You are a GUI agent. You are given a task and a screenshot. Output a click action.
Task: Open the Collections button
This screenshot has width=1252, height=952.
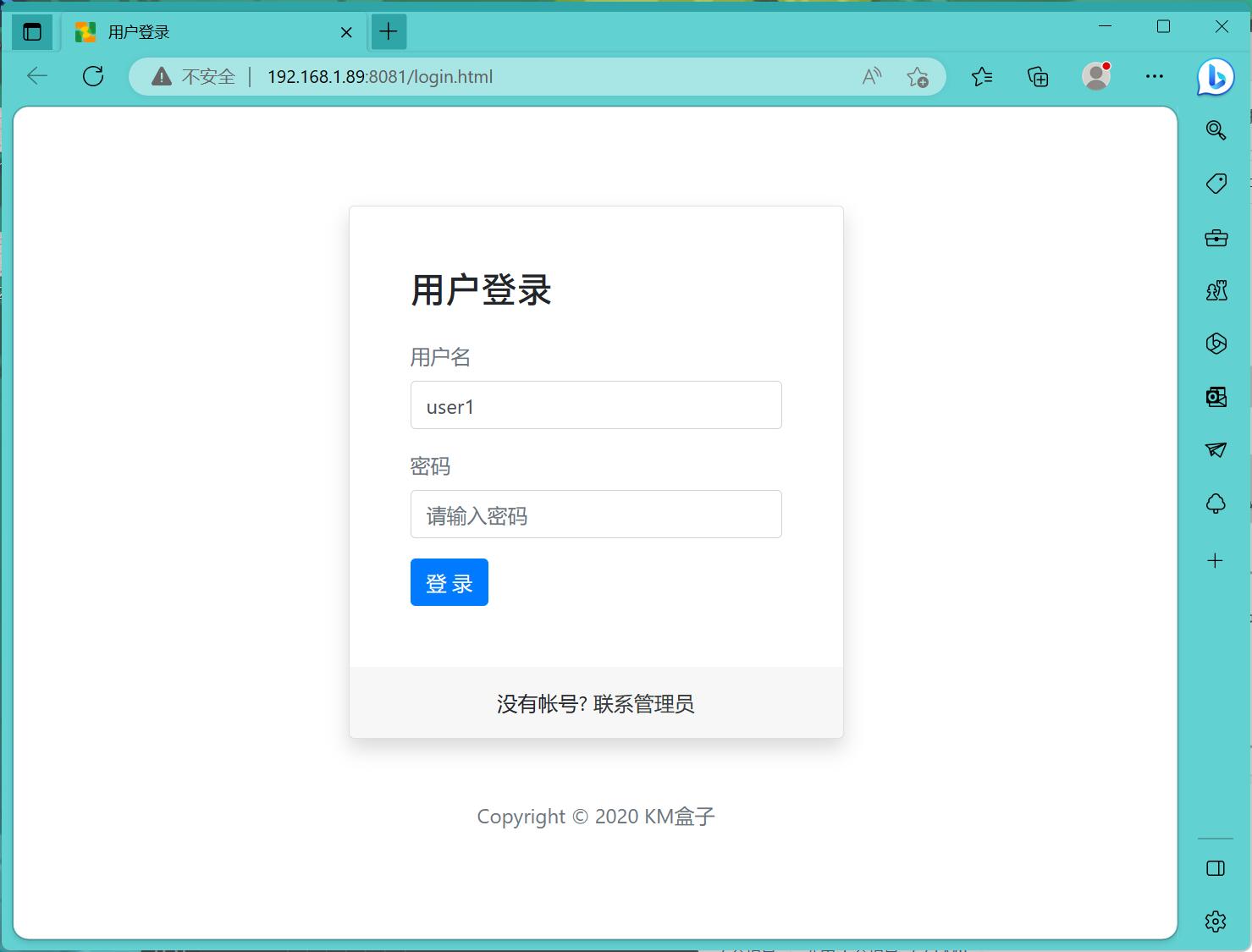pyautogui.click(x=1038, y=77)
